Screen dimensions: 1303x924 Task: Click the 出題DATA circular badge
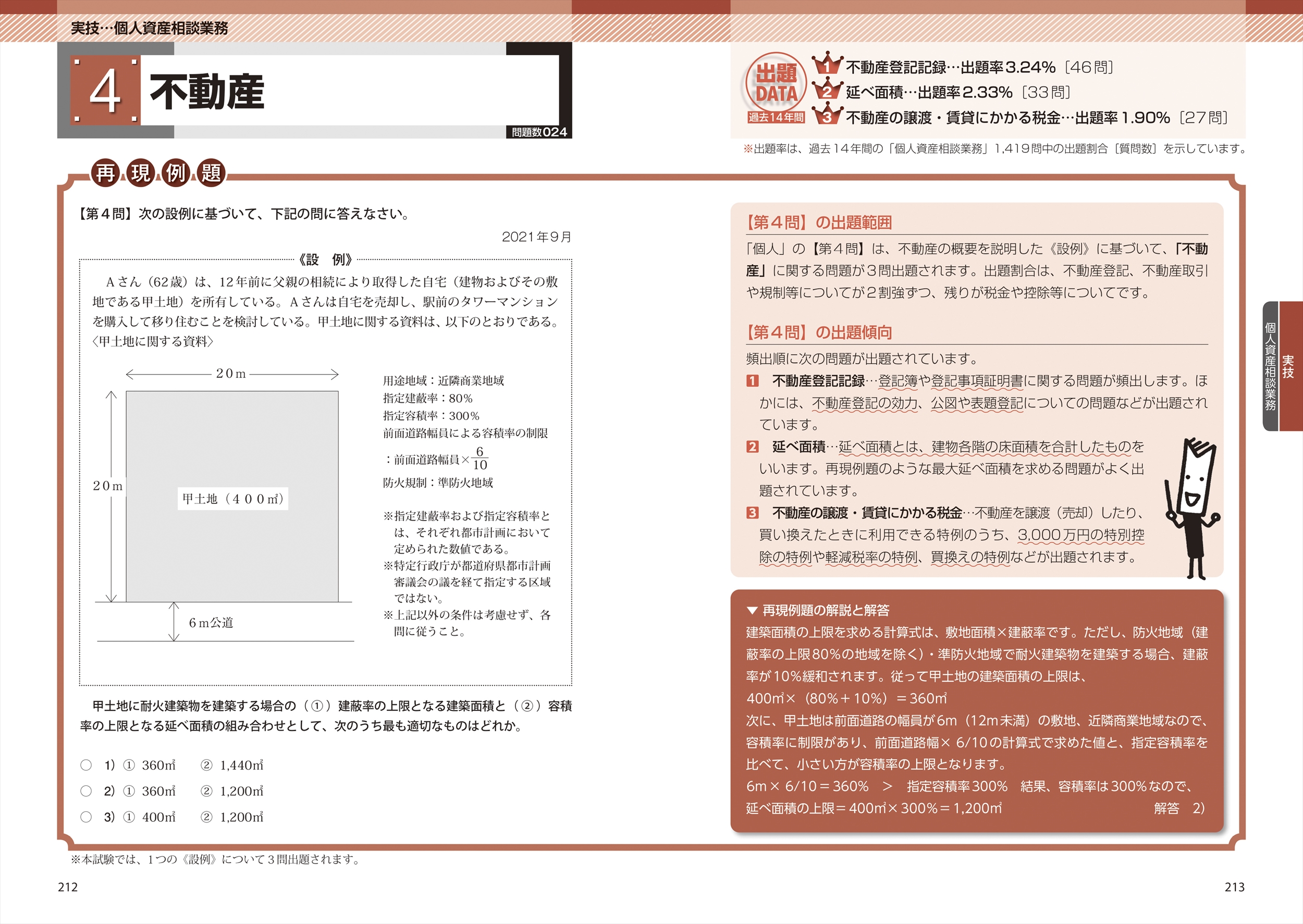(776, 82)
